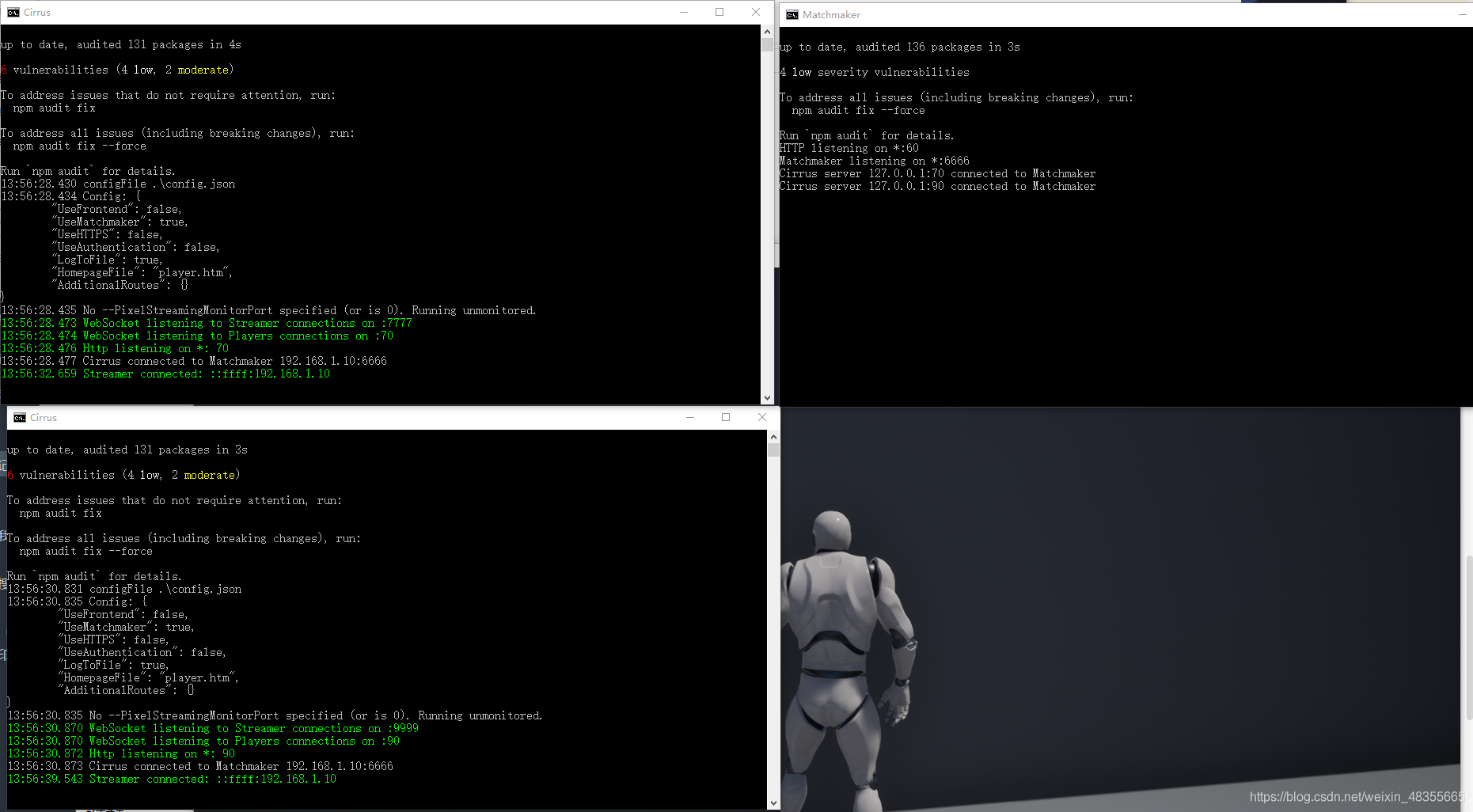This screenshot has height=812, width=1473.
Task: Minimize the Matchmaker window
Action: (x=1462, y=14)
